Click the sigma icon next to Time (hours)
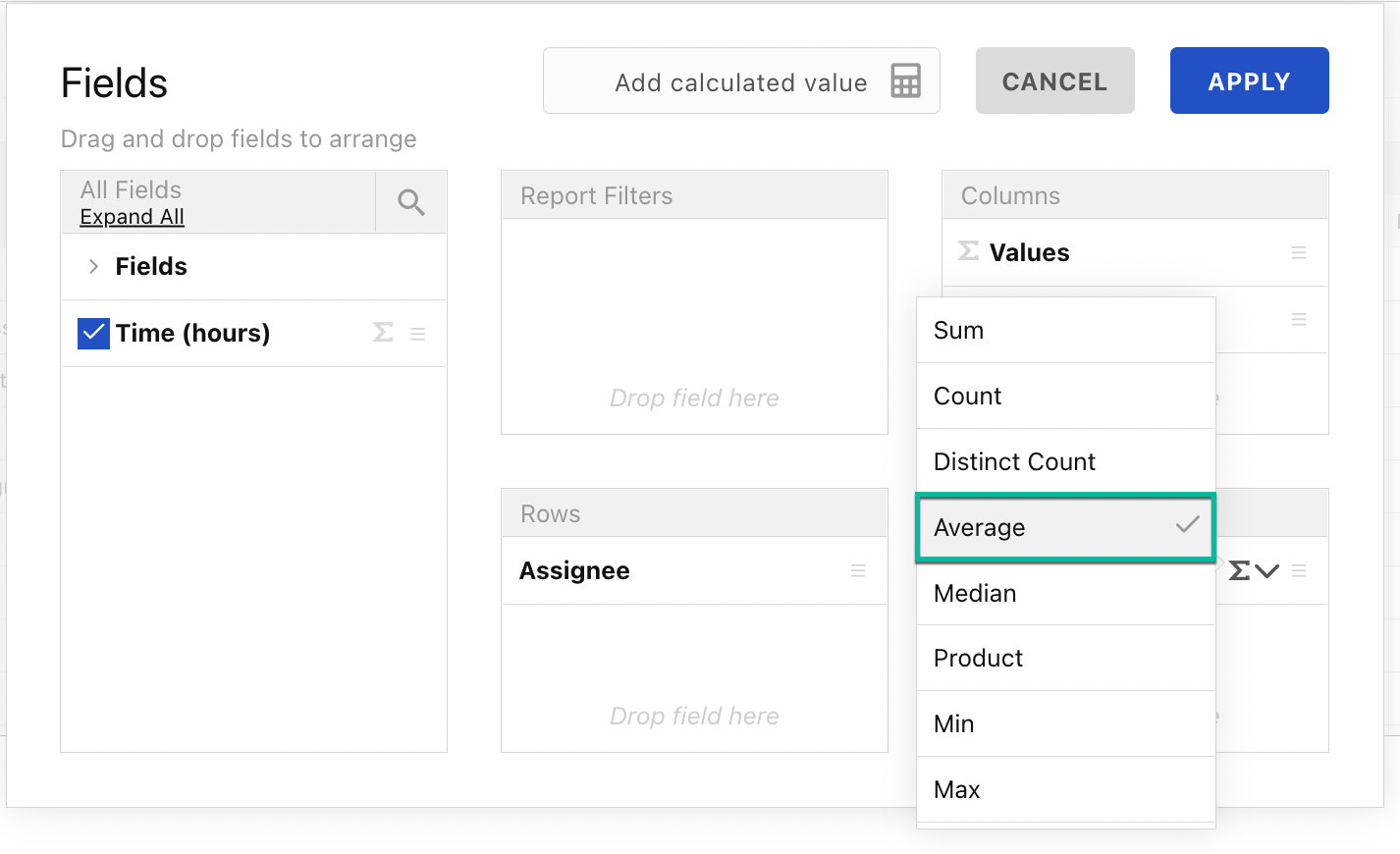 click(x=383, y=334)
